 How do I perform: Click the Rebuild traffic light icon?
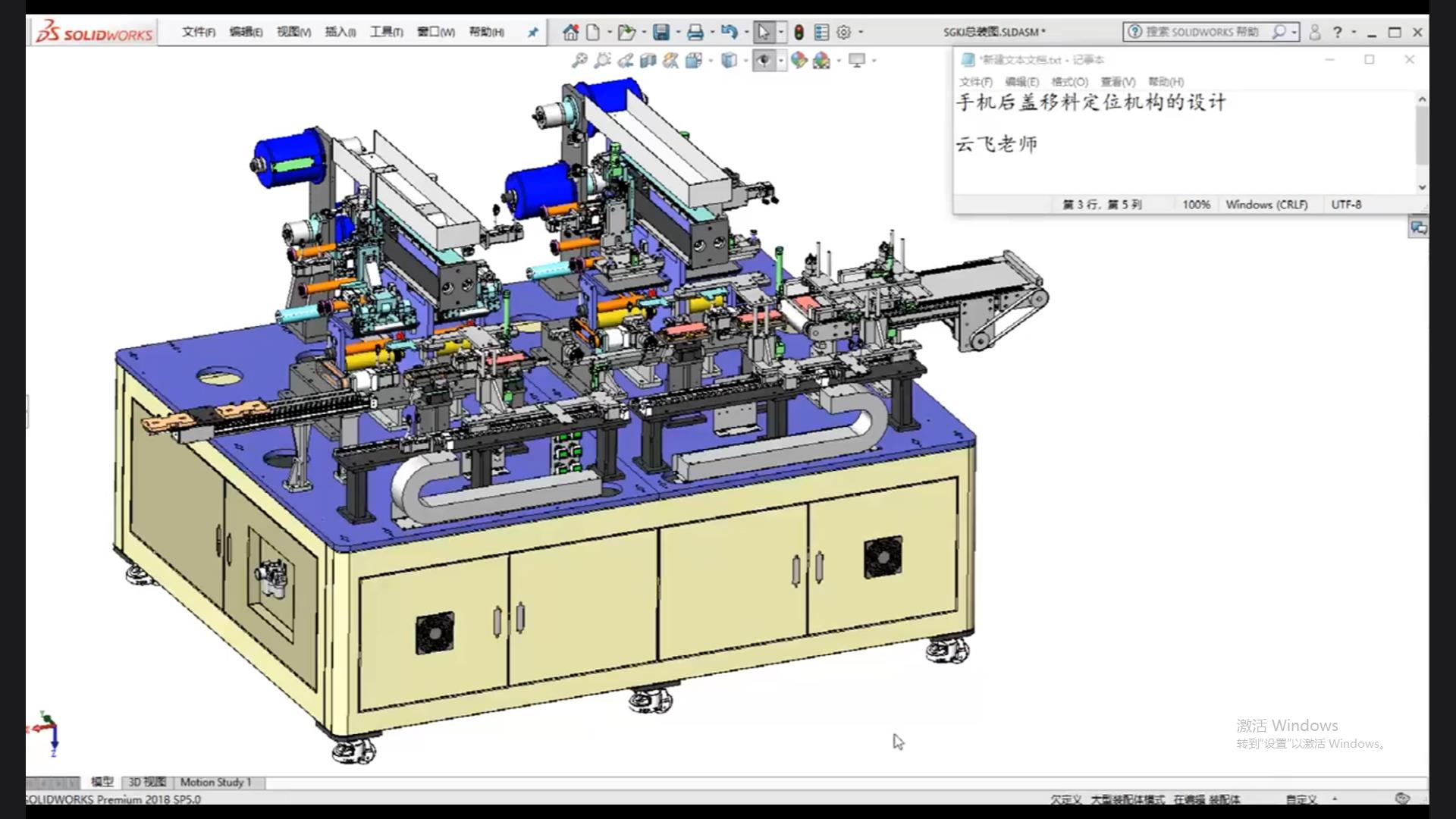(x=799, y=32)
